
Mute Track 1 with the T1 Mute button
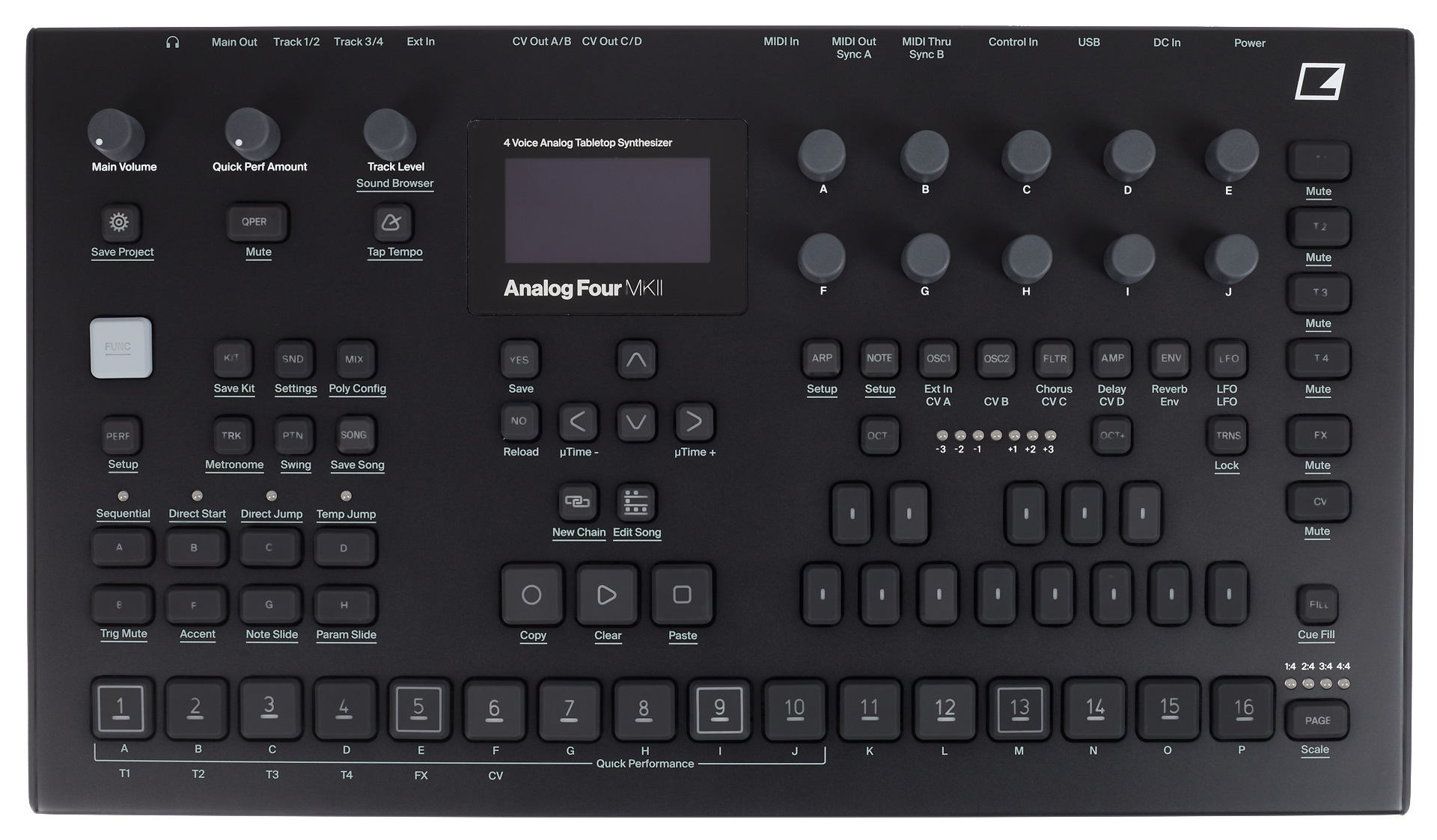[x=1318, y=161]
